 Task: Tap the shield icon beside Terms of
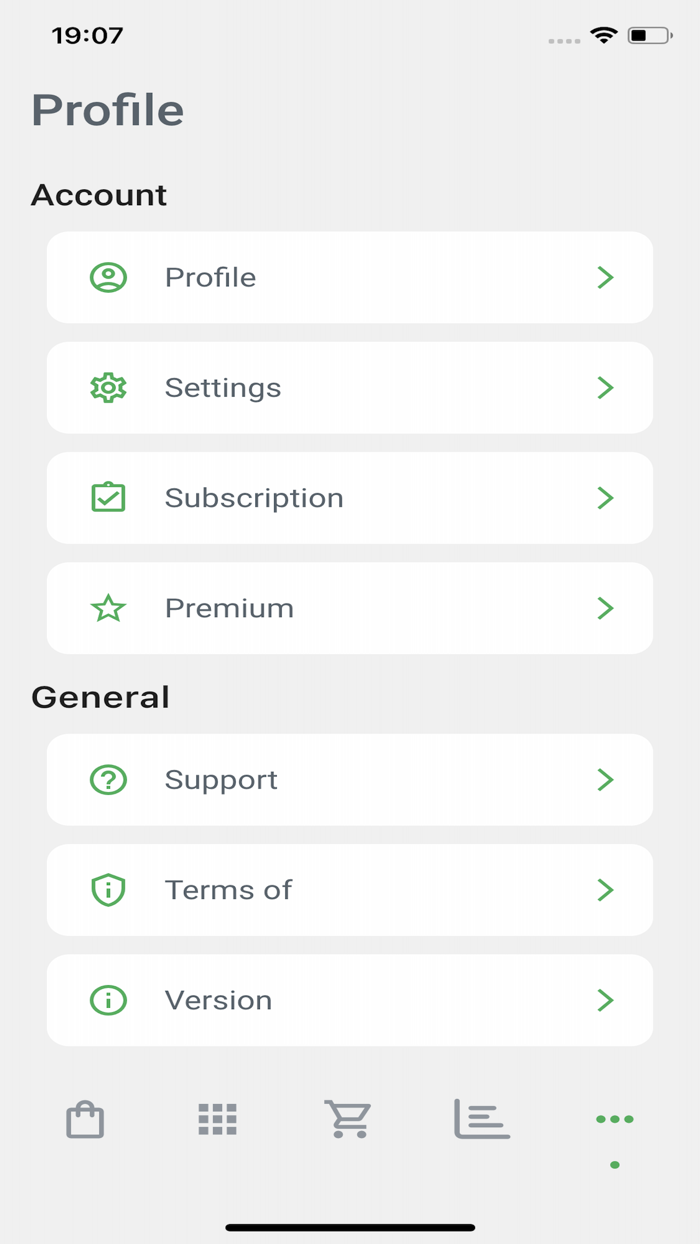[108, 890]
